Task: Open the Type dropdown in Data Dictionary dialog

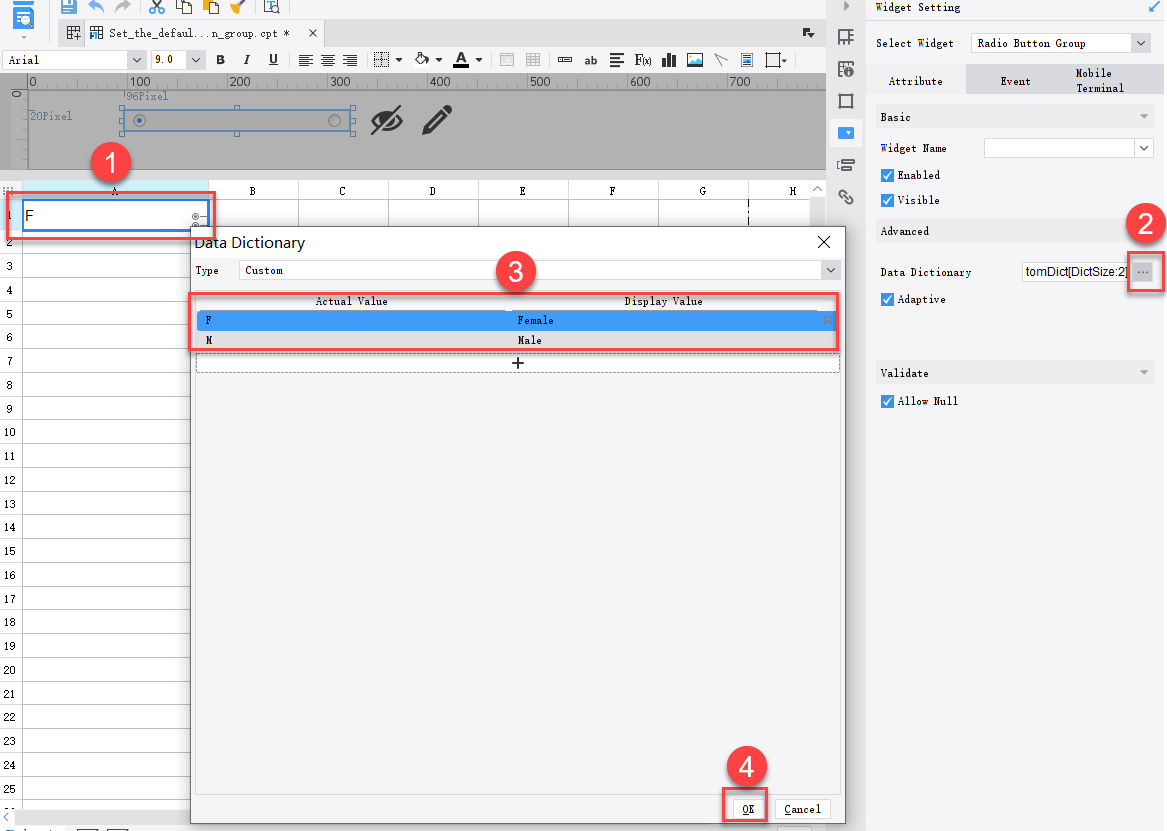Action: [x=830, y=270]
